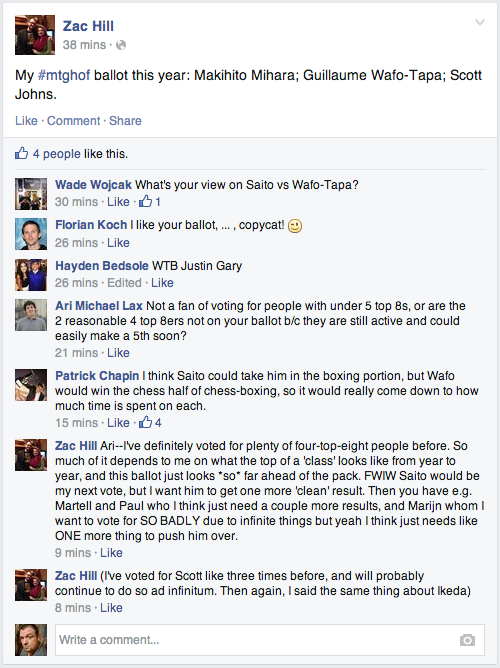Screen dimensions: 500x668
Task: Like Ari Michael Lax's comment
Action: [x=118, y=353]
